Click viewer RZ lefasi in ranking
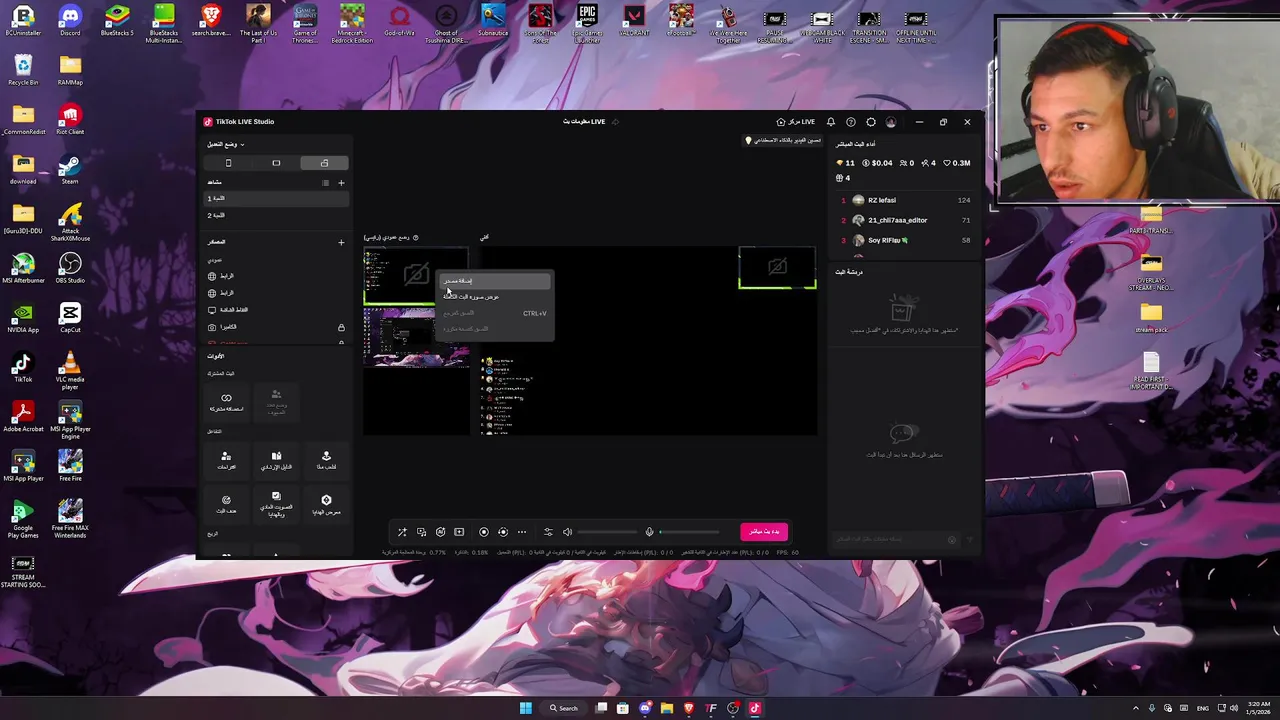Viewport: 1280px width, 720px height. (x=905, y=200)
